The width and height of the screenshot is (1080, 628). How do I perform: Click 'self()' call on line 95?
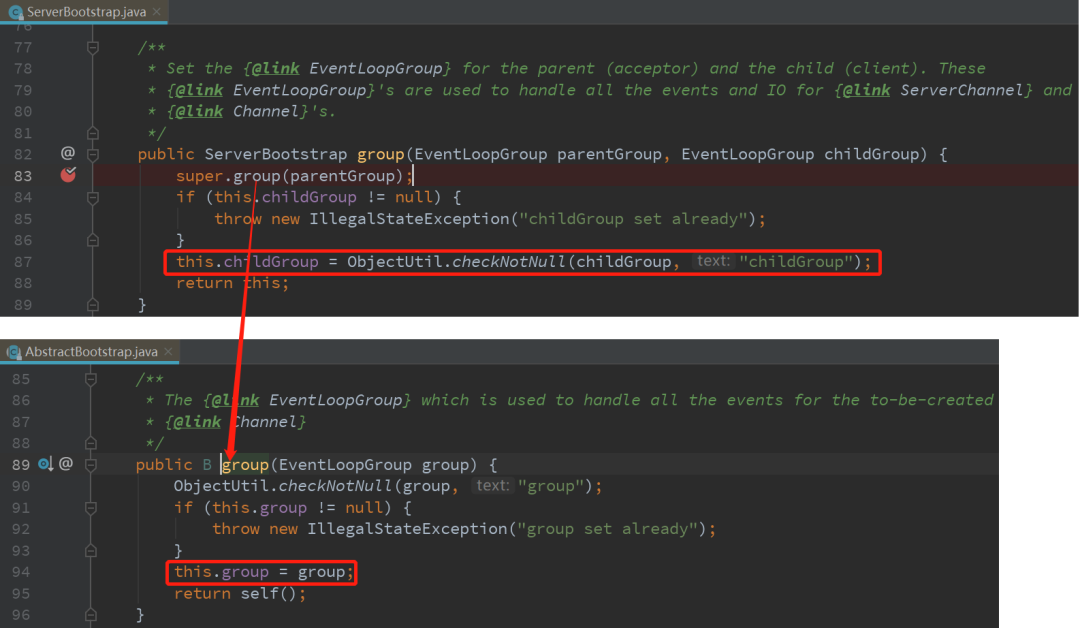point(269,594)
